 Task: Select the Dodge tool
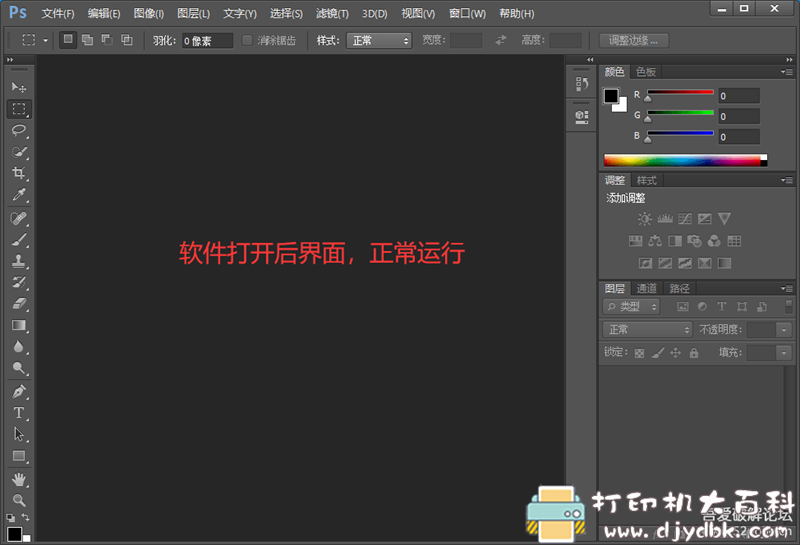point(19,368)
